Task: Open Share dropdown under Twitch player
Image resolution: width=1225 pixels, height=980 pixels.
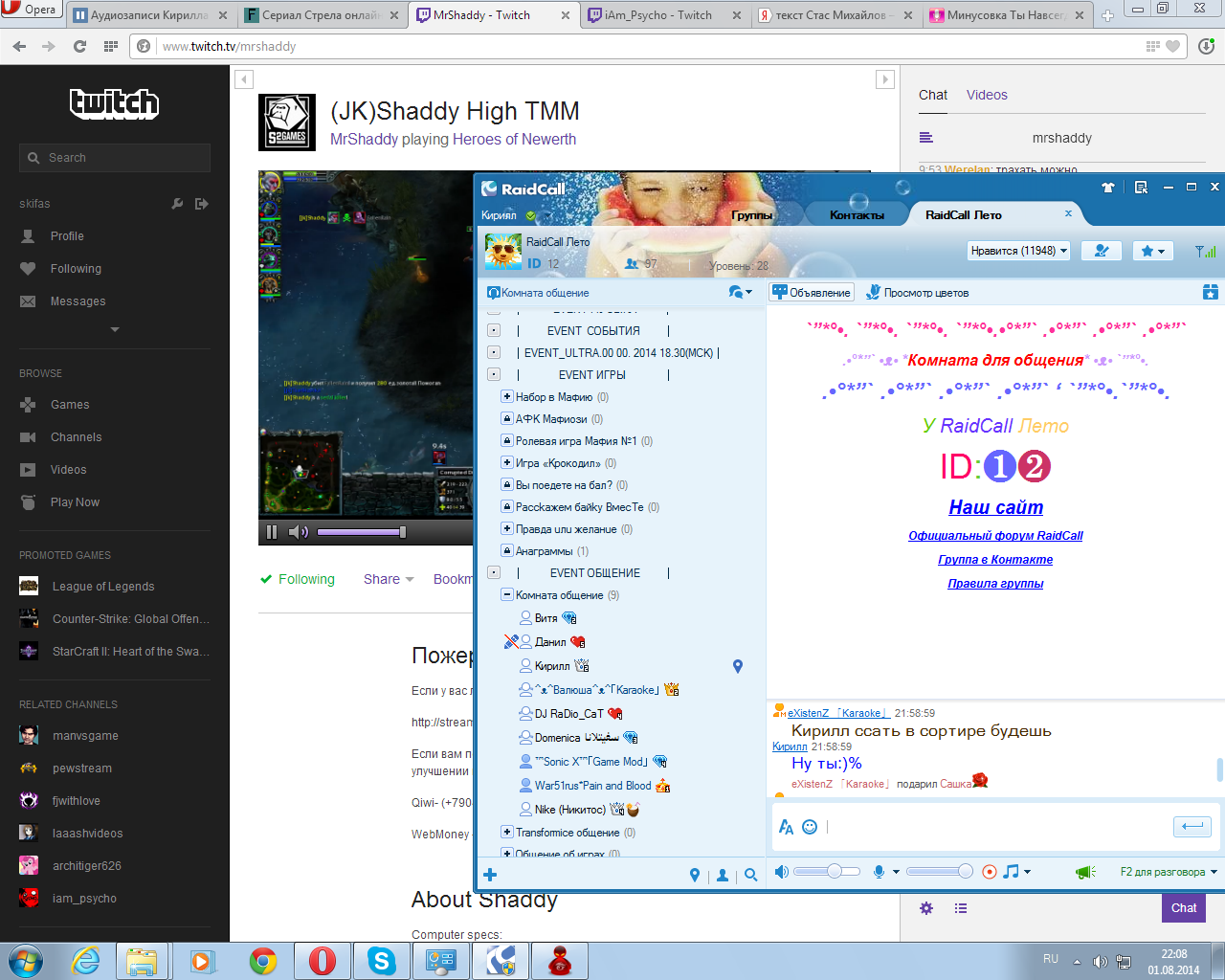Action: pyautogui.click(x=389, y=579)
